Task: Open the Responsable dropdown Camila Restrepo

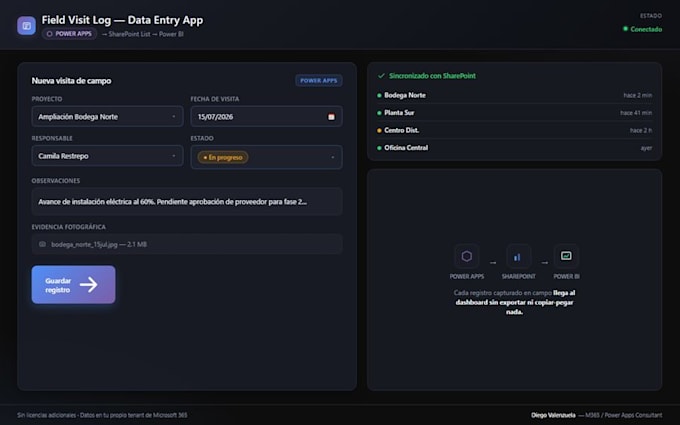Action: click(108, 156)
